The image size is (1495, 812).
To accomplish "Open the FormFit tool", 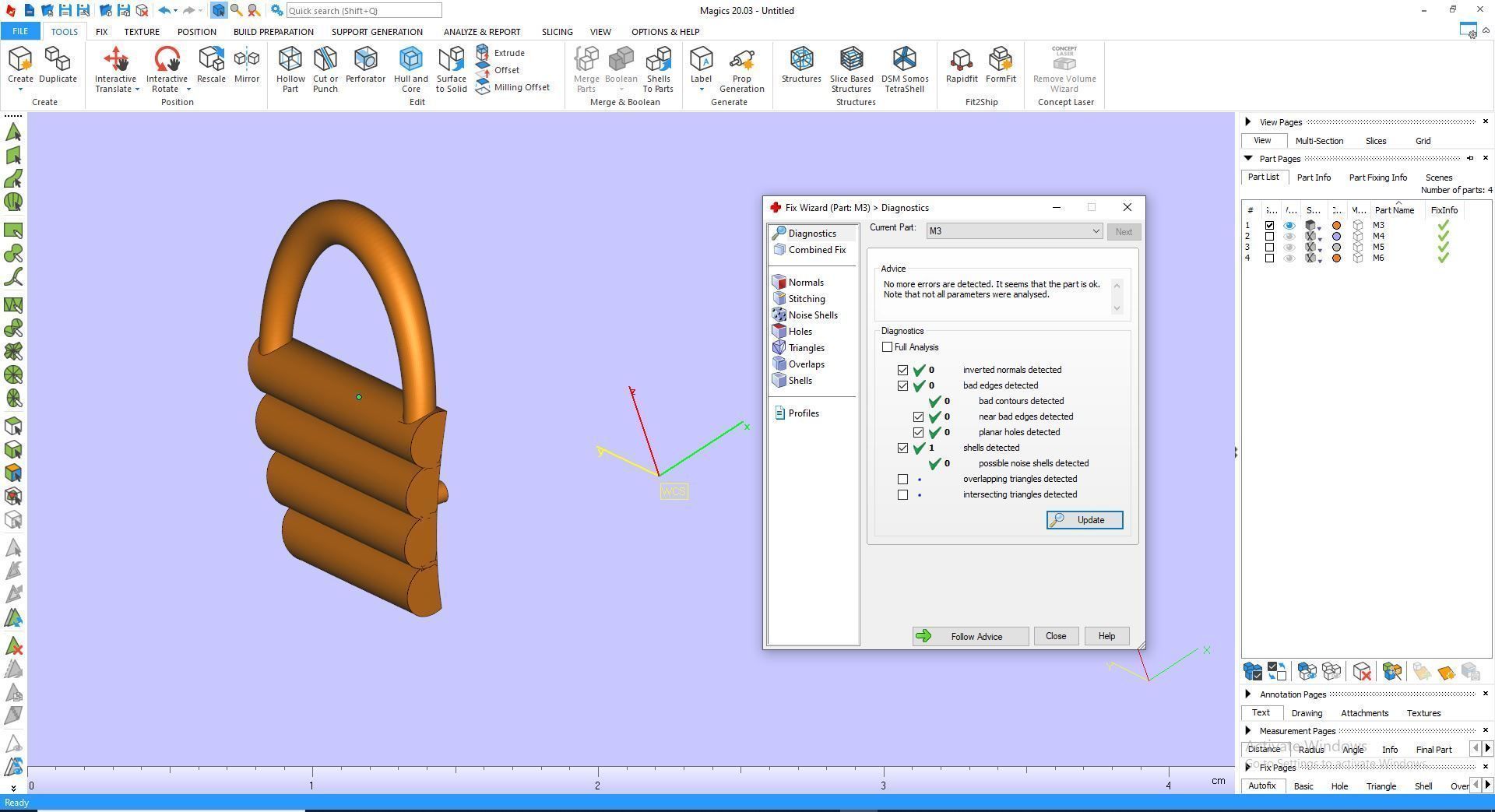I will click(x=1001, y=65).
